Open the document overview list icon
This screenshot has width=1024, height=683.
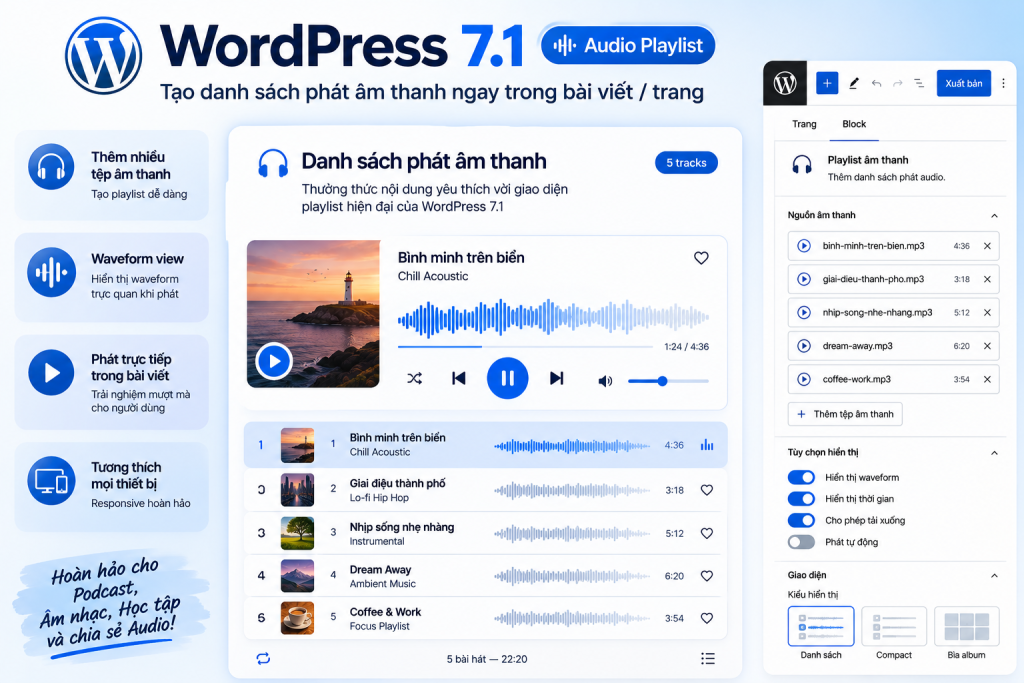coord(919,83)
